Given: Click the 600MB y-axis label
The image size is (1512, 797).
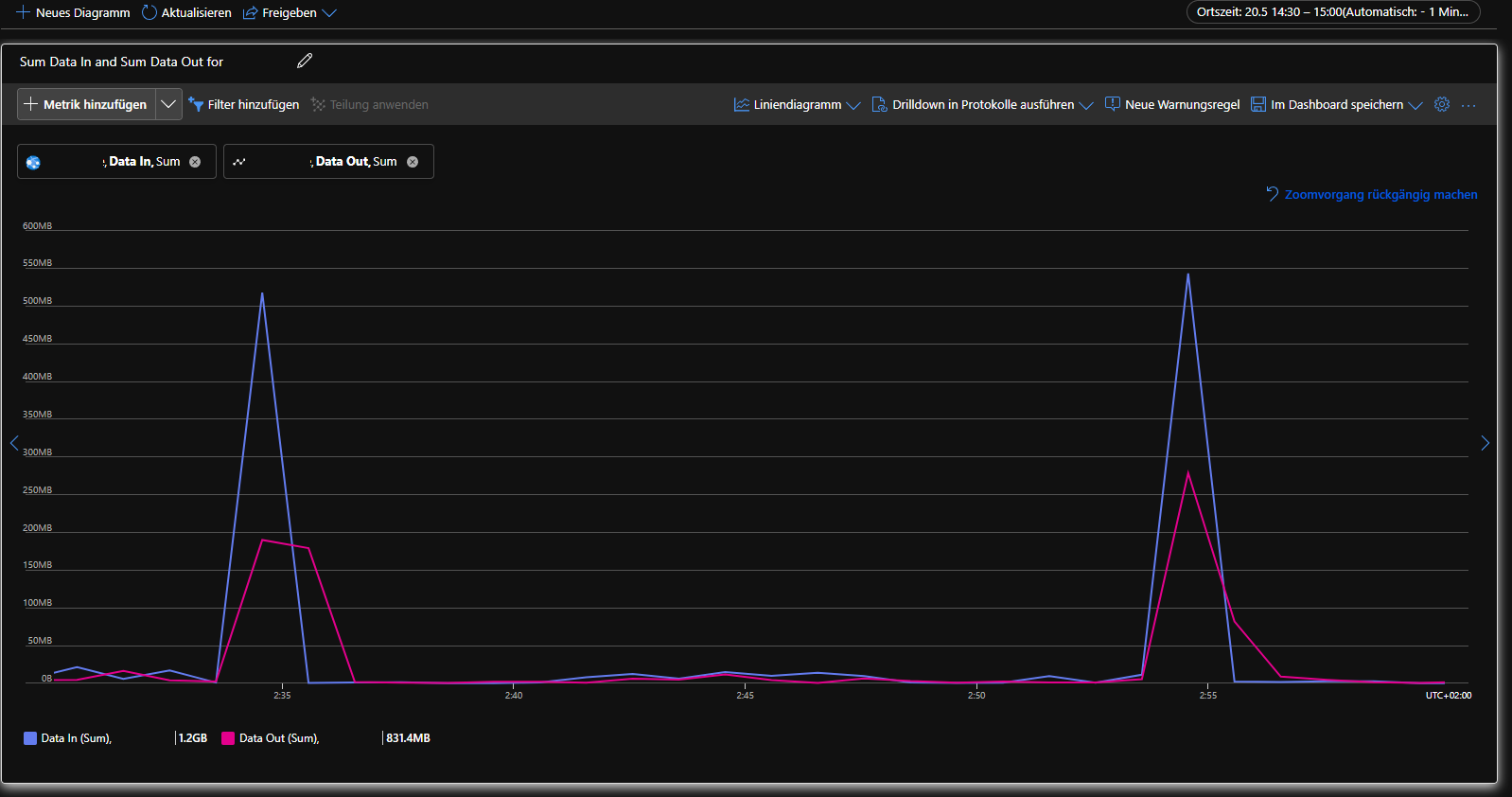Looking at the screenshot, I should [38, 226].
